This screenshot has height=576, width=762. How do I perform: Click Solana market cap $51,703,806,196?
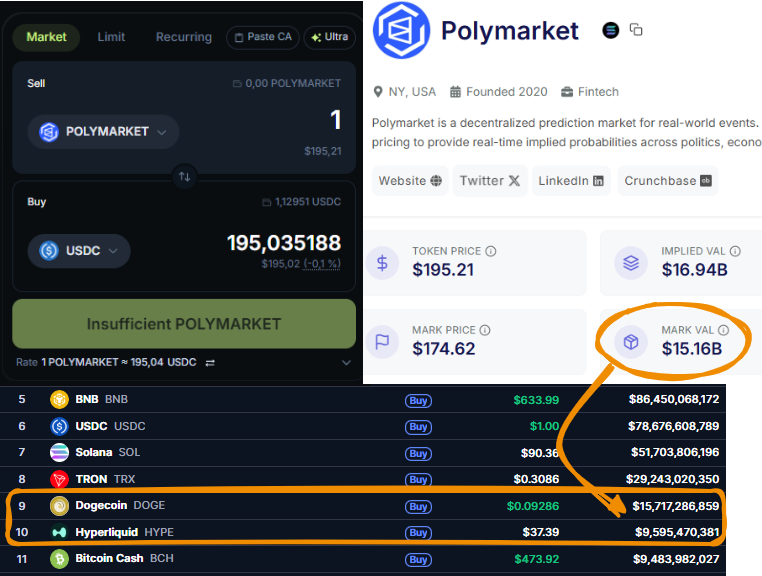tap(675, 453)
